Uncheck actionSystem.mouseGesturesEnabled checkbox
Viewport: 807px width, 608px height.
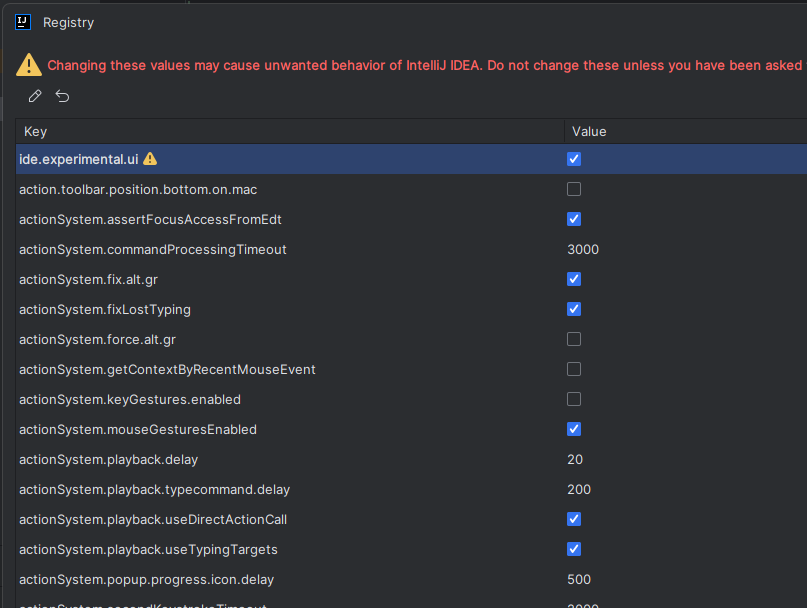pyautogui.click(x=574, y=429)
